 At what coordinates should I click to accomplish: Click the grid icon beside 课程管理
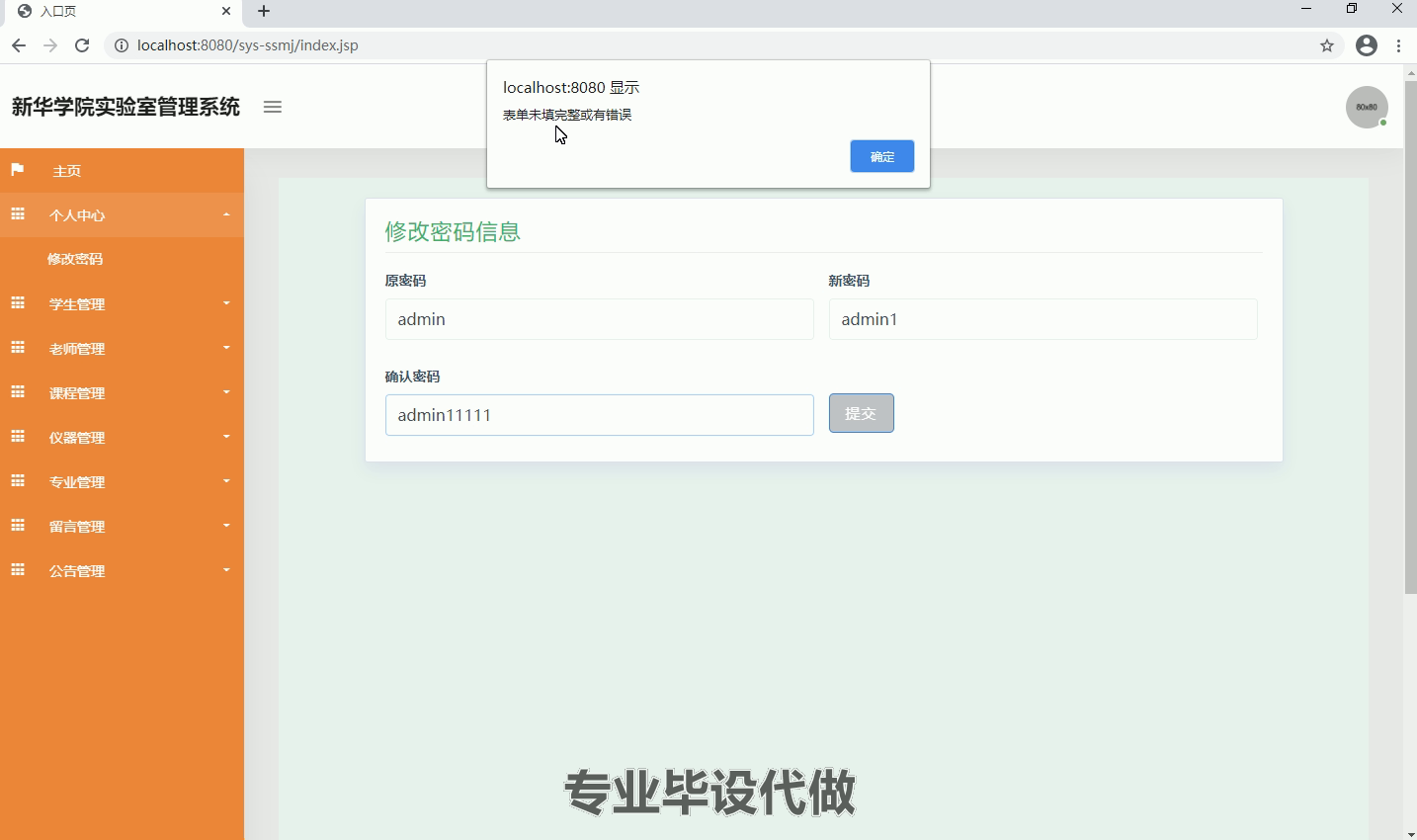pyautogui.click(x=17, y=392)
